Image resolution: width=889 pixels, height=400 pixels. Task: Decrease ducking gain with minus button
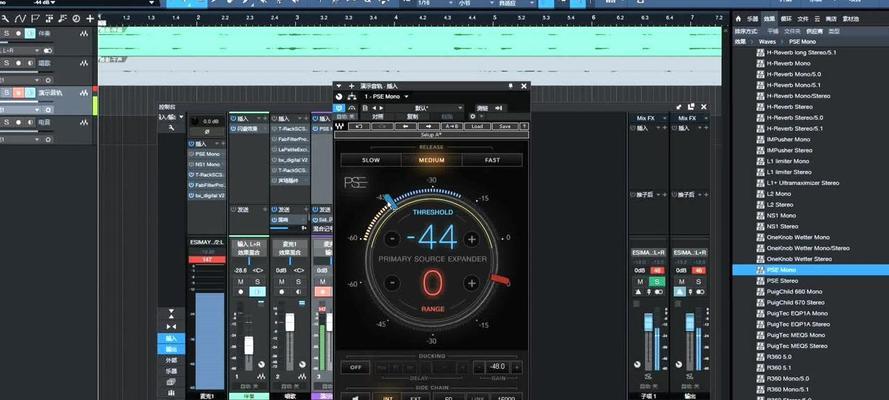479,367
